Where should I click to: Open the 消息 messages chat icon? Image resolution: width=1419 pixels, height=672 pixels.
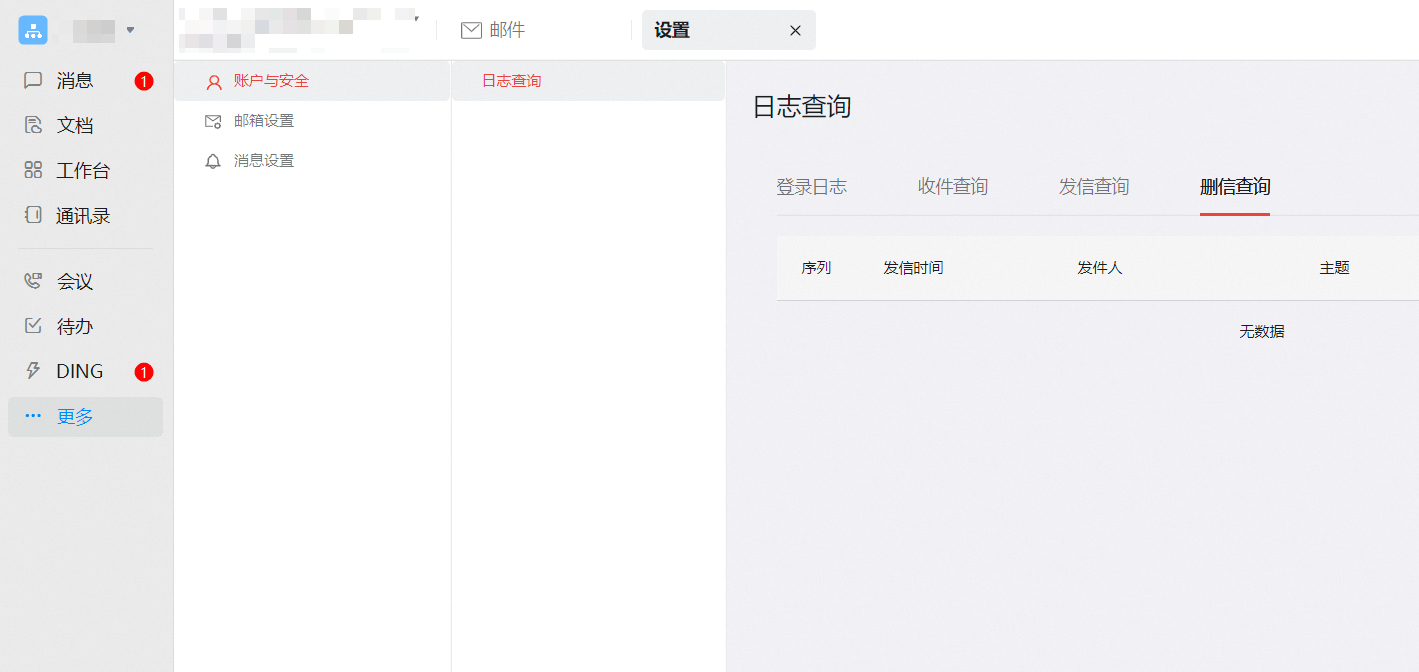tap(33, 80)
